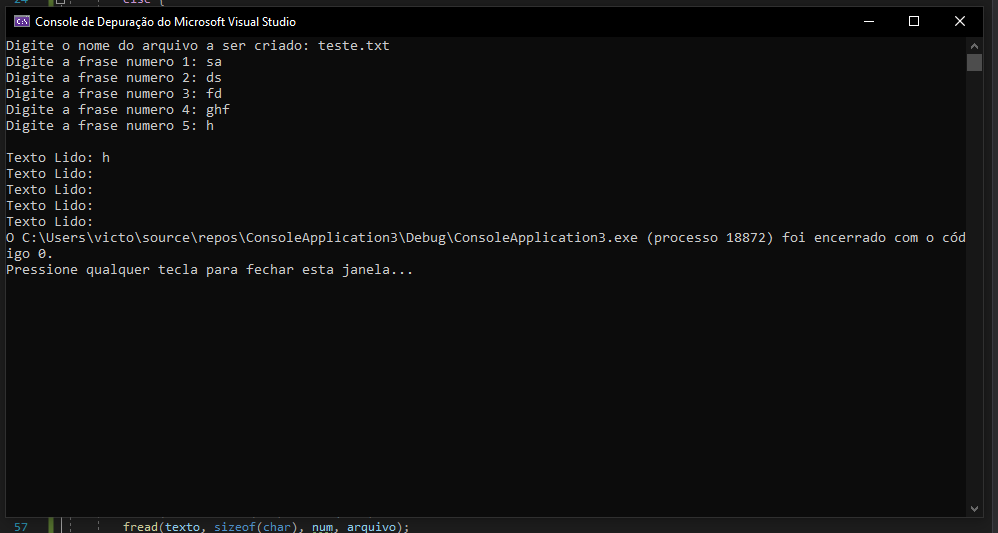Open the console system menu icon
Image resolution: width=998 pixels, height=533 pixels.
(x=22, y=22)
